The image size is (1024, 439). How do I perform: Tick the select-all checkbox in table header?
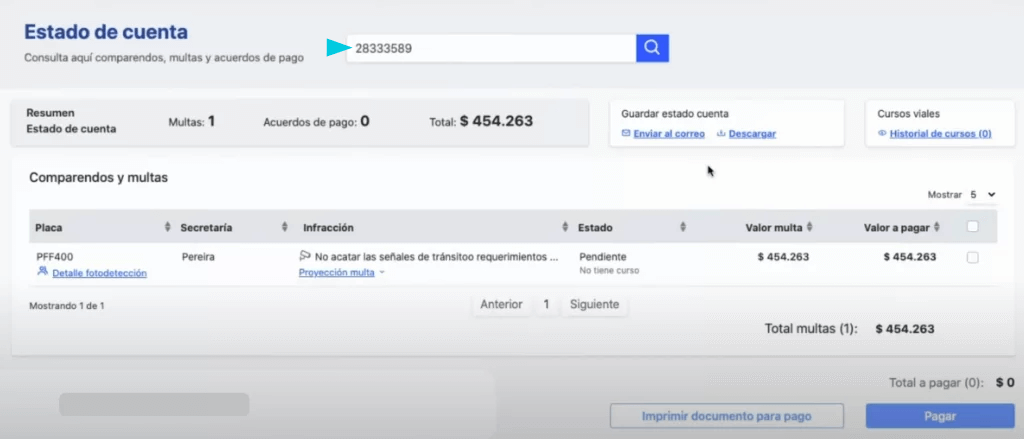coord(972,226)
